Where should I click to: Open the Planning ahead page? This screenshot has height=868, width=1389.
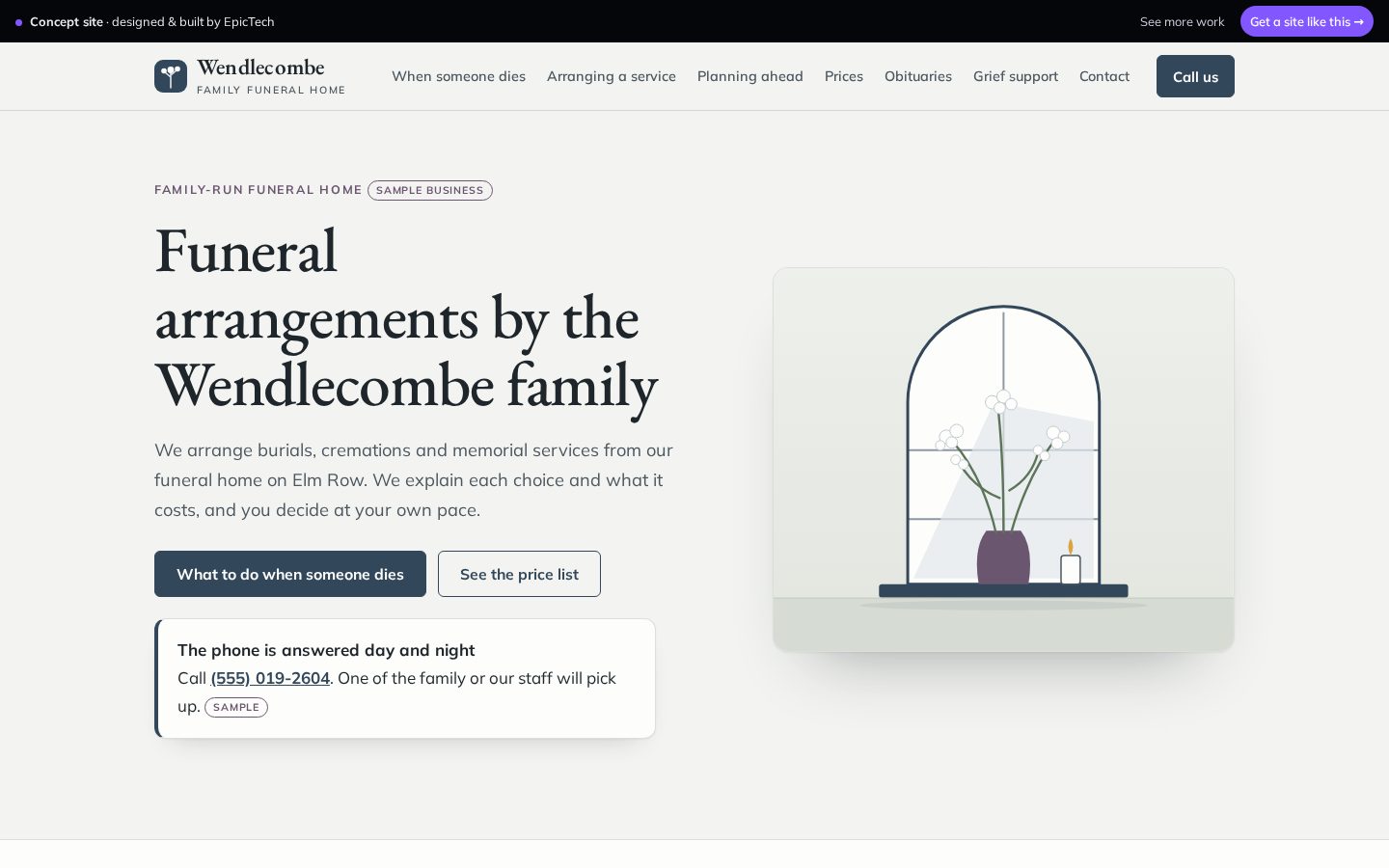pyautogui.click(x=750, y=76)
